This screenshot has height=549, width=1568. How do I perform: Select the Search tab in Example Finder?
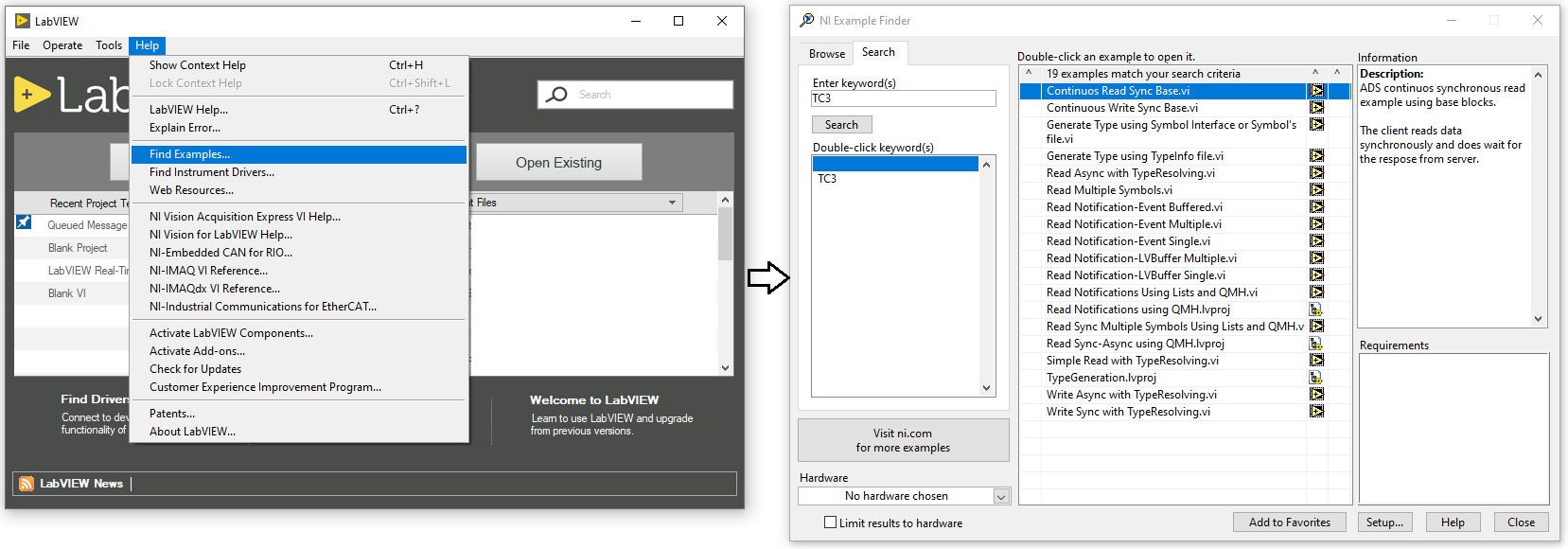pos(878,52)
